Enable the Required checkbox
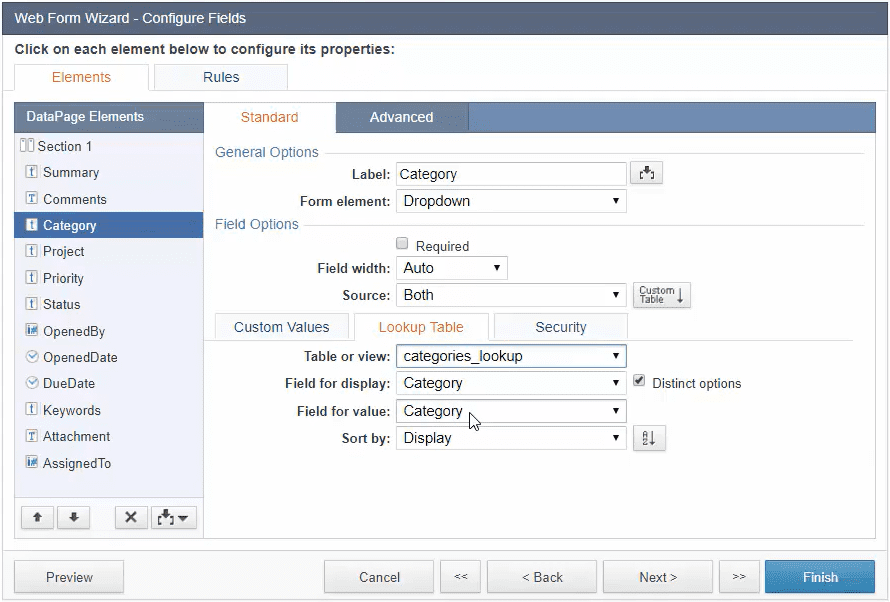This screenshot has width=890, height=602. (x=402, y=244)
